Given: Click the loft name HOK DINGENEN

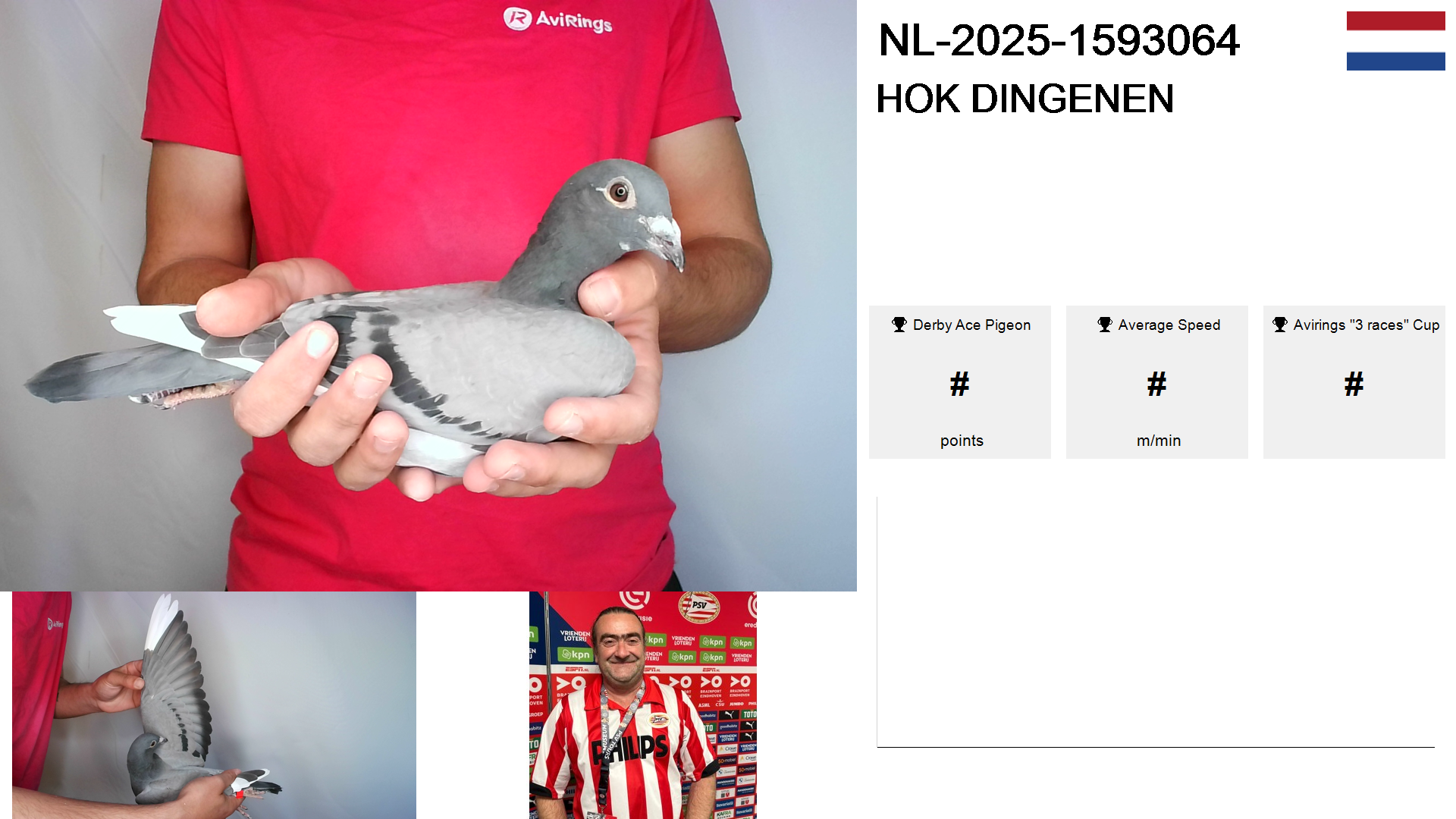Looking at the screenshot, I should click(x=1025, y=99).
